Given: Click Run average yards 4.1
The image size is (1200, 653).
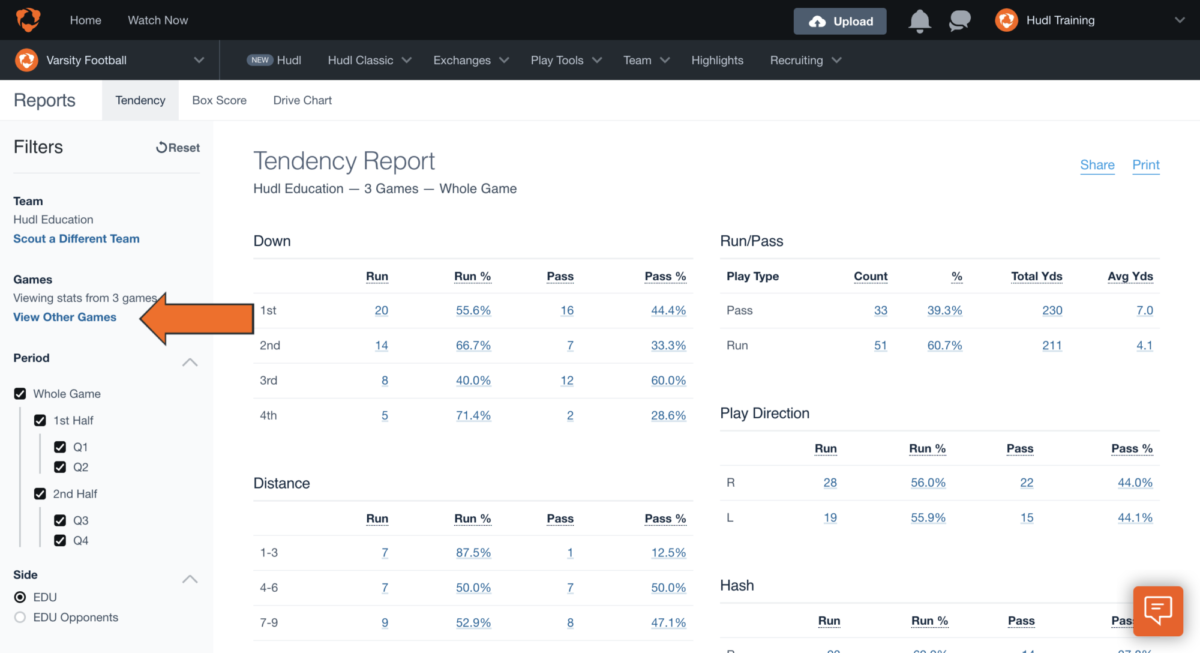Looking at the screenshot, I should coord(1144,346).
